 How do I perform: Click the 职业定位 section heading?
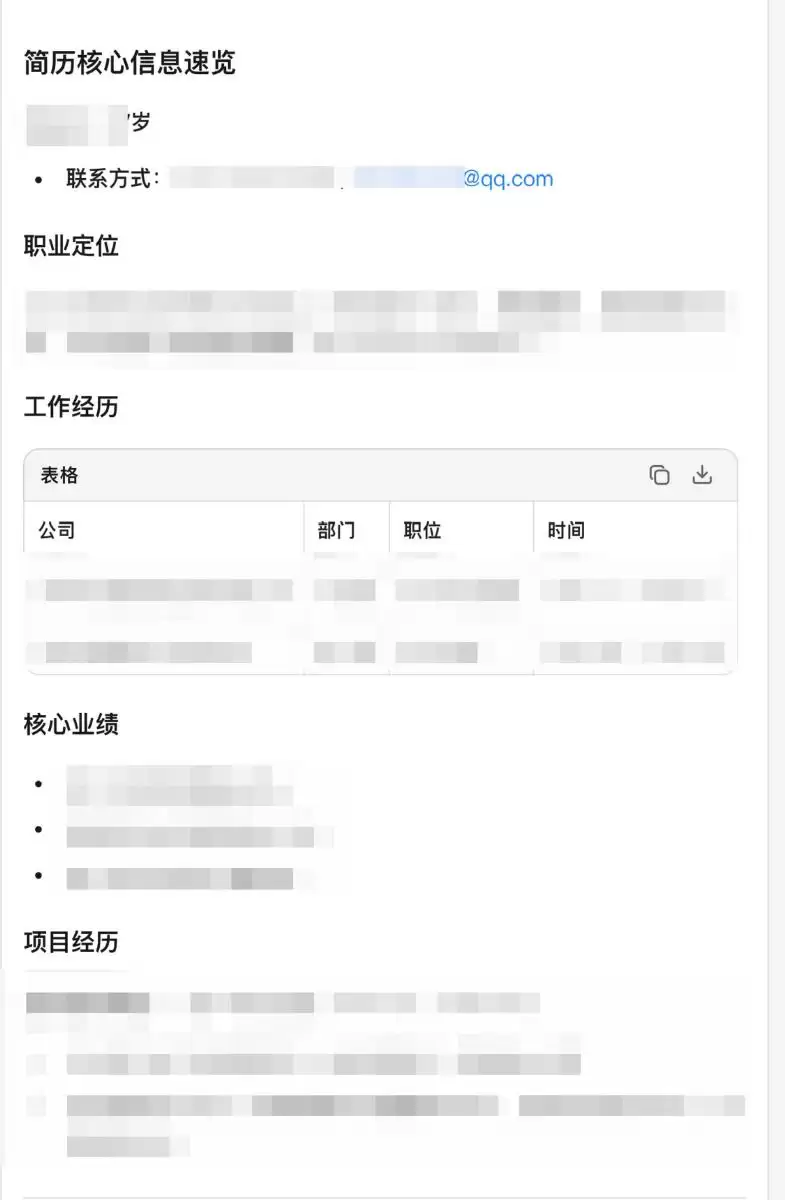point(71,246)
